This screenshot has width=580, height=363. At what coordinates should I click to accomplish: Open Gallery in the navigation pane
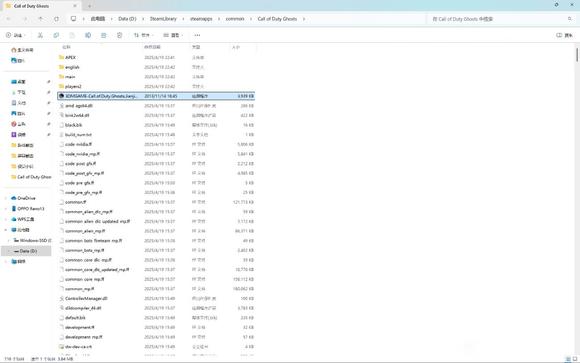point(18,60)
